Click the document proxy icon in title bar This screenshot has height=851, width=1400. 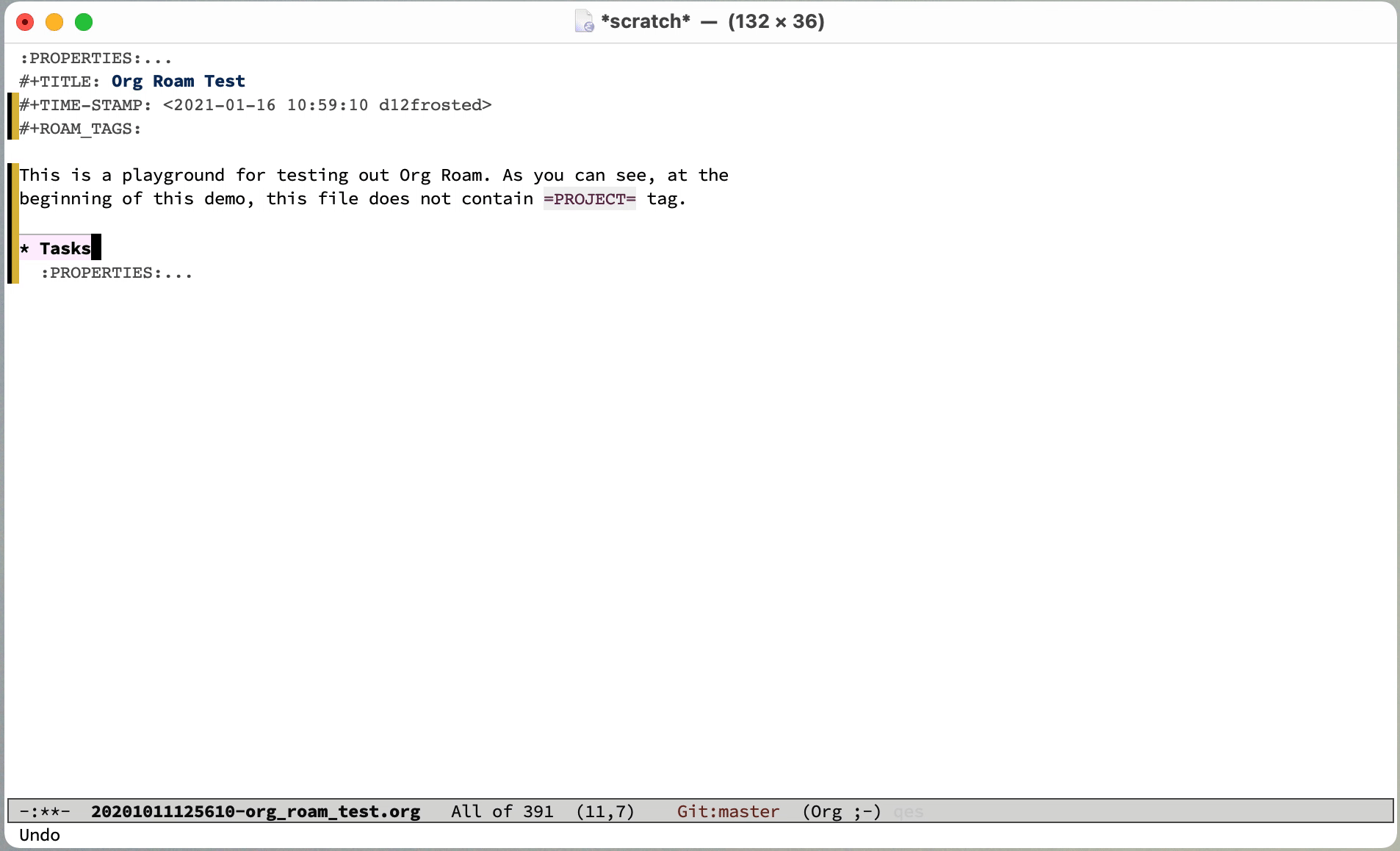[x=584, y=21]
